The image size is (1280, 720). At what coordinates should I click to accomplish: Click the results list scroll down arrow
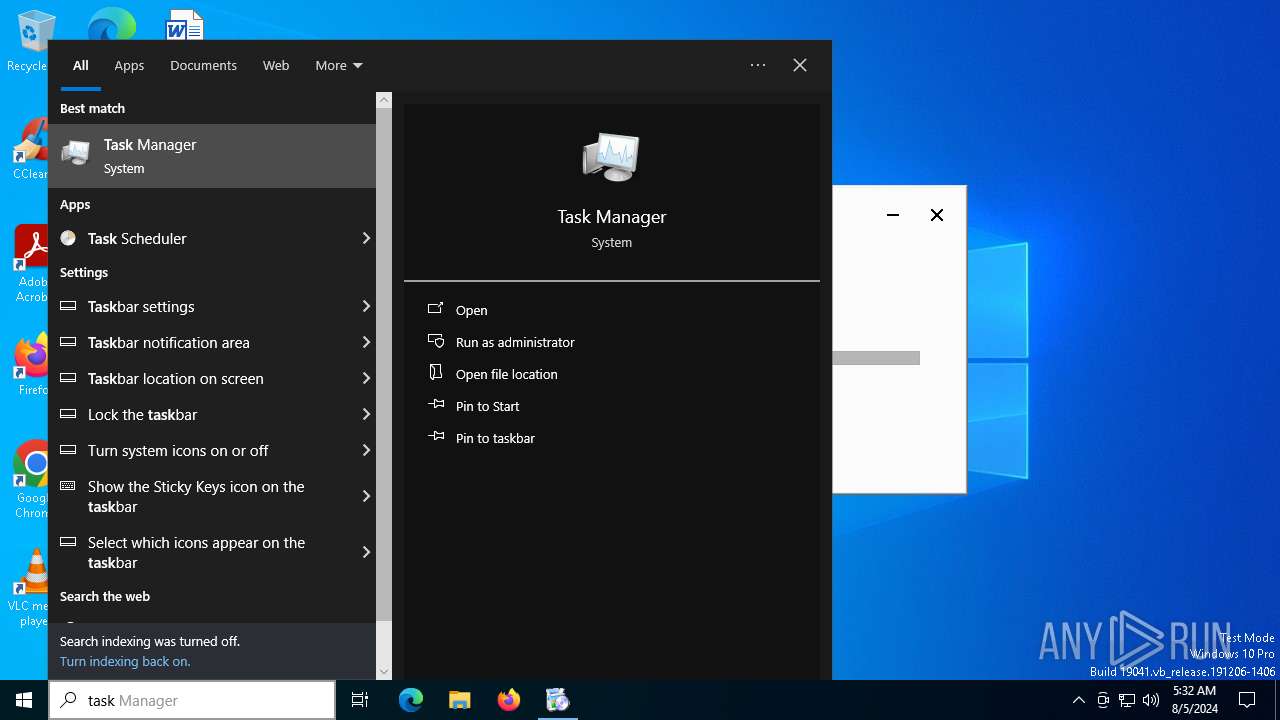pos(384,672)
